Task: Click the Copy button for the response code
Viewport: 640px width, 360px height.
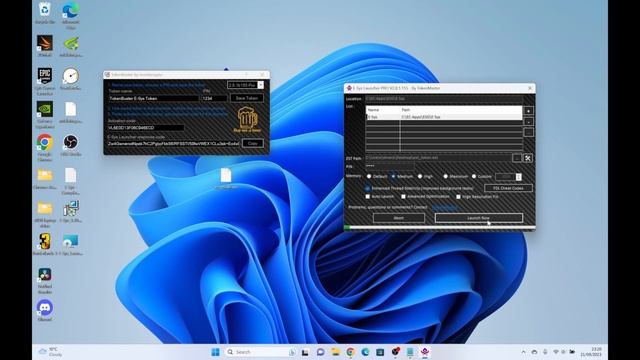Action: pos(253,143)
